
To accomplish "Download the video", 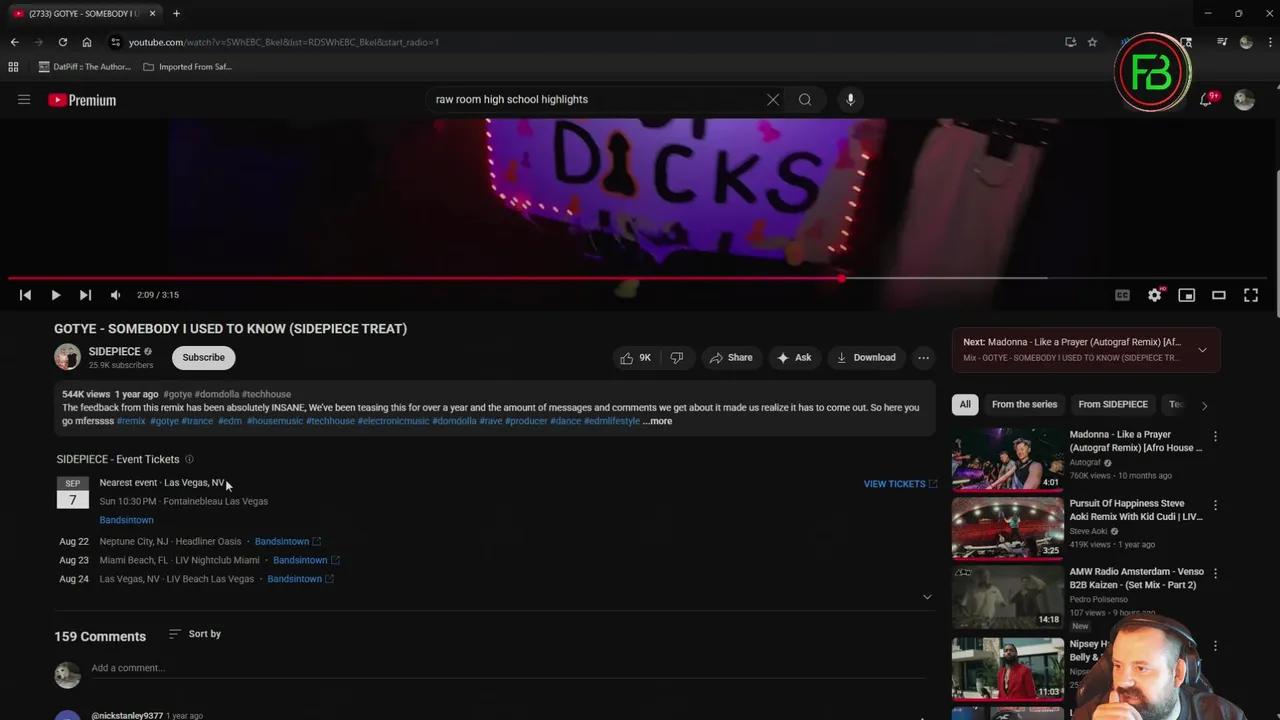I will click(x=866, y=357).
